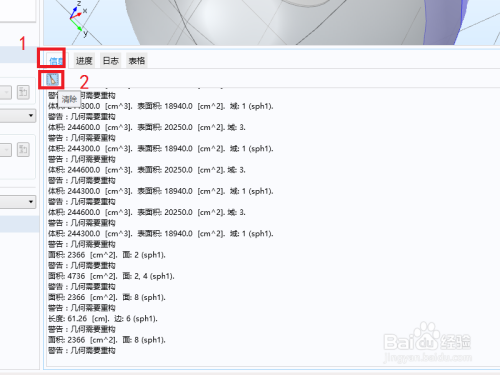Open the 表格 tab
Viewport: 500px width, 375px height.
137,61
